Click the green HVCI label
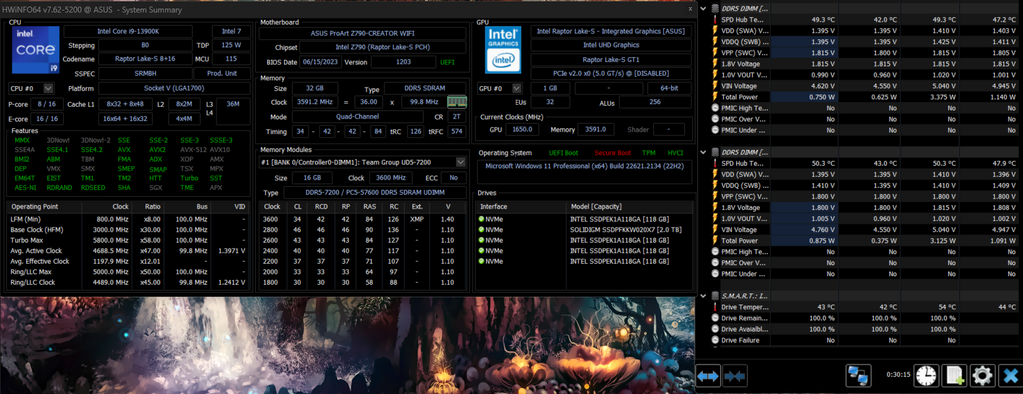This screenshot has width=1023, height=394. [x=675, y=152]
